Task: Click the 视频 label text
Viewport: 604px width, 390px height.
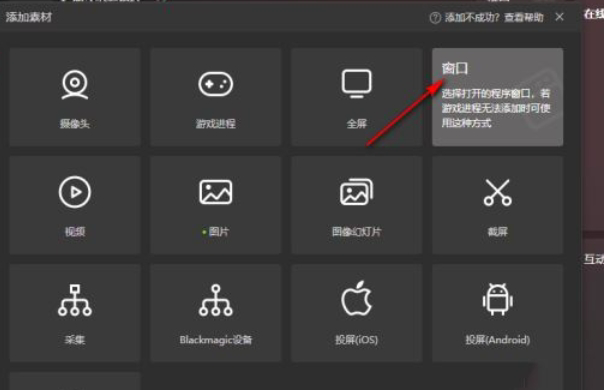Action: [x=75, y=232]
